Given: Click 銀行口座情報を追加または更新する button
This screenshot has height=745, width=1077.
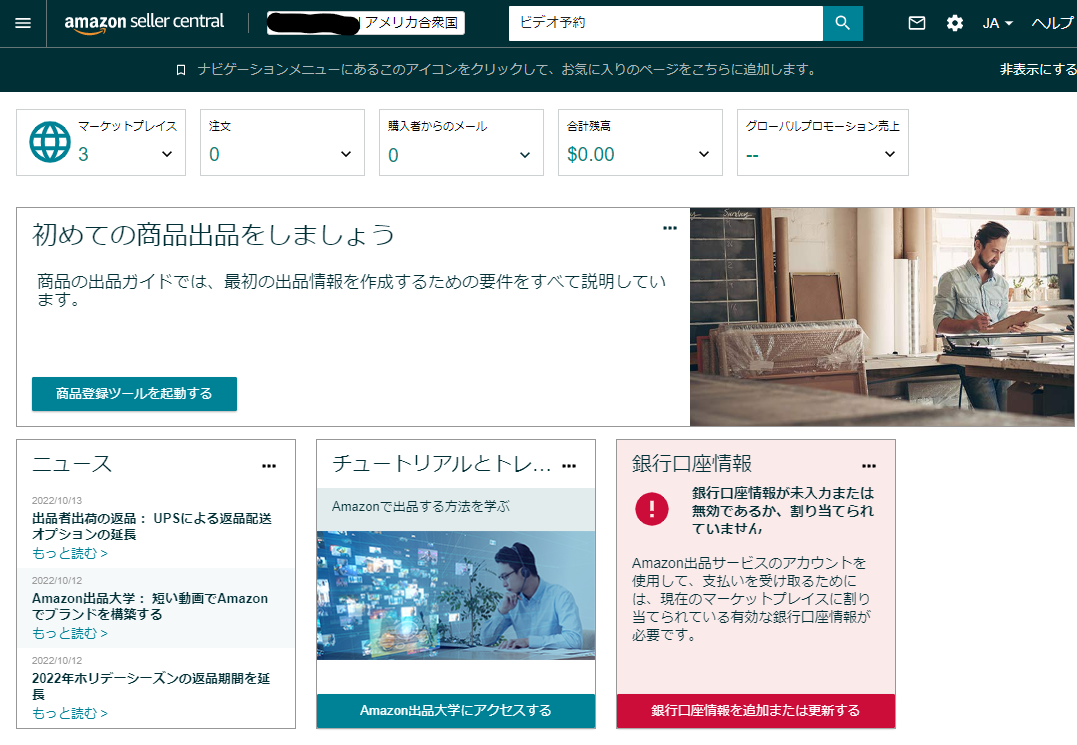Looking at the screenshot, I should (x=756, y=711).
